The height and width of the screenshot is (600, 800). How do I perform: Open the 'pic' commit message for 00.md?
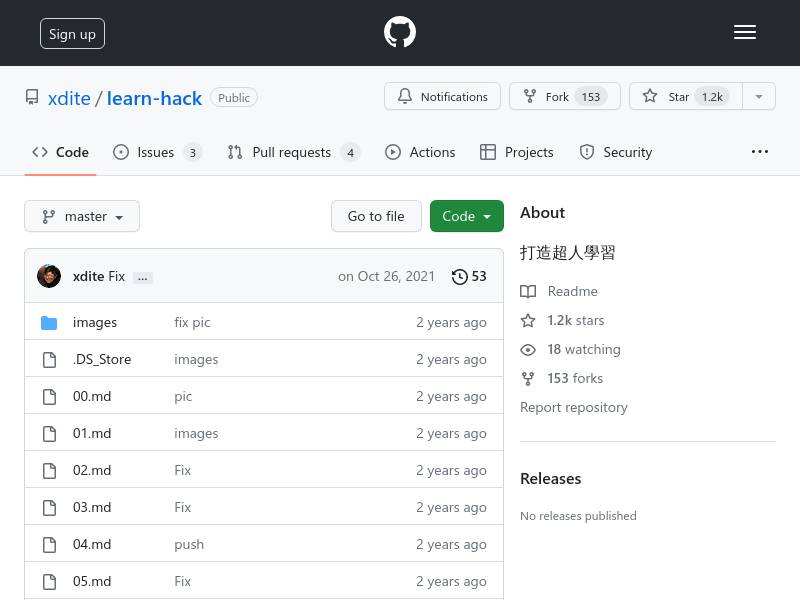[183, 396]
